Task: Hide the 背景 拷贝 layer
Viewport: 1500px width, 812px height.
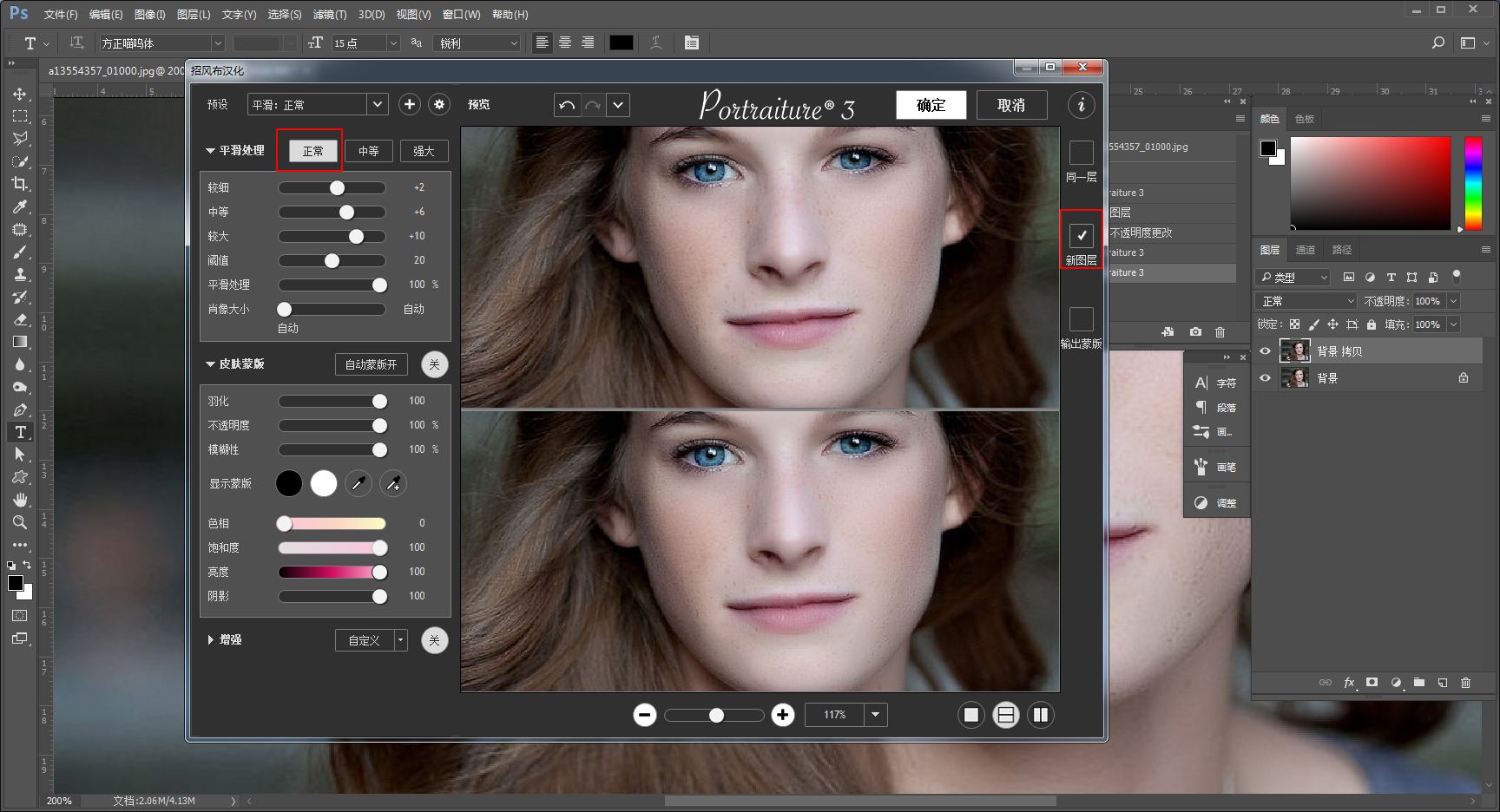Action: click(x=1265, y=351)
